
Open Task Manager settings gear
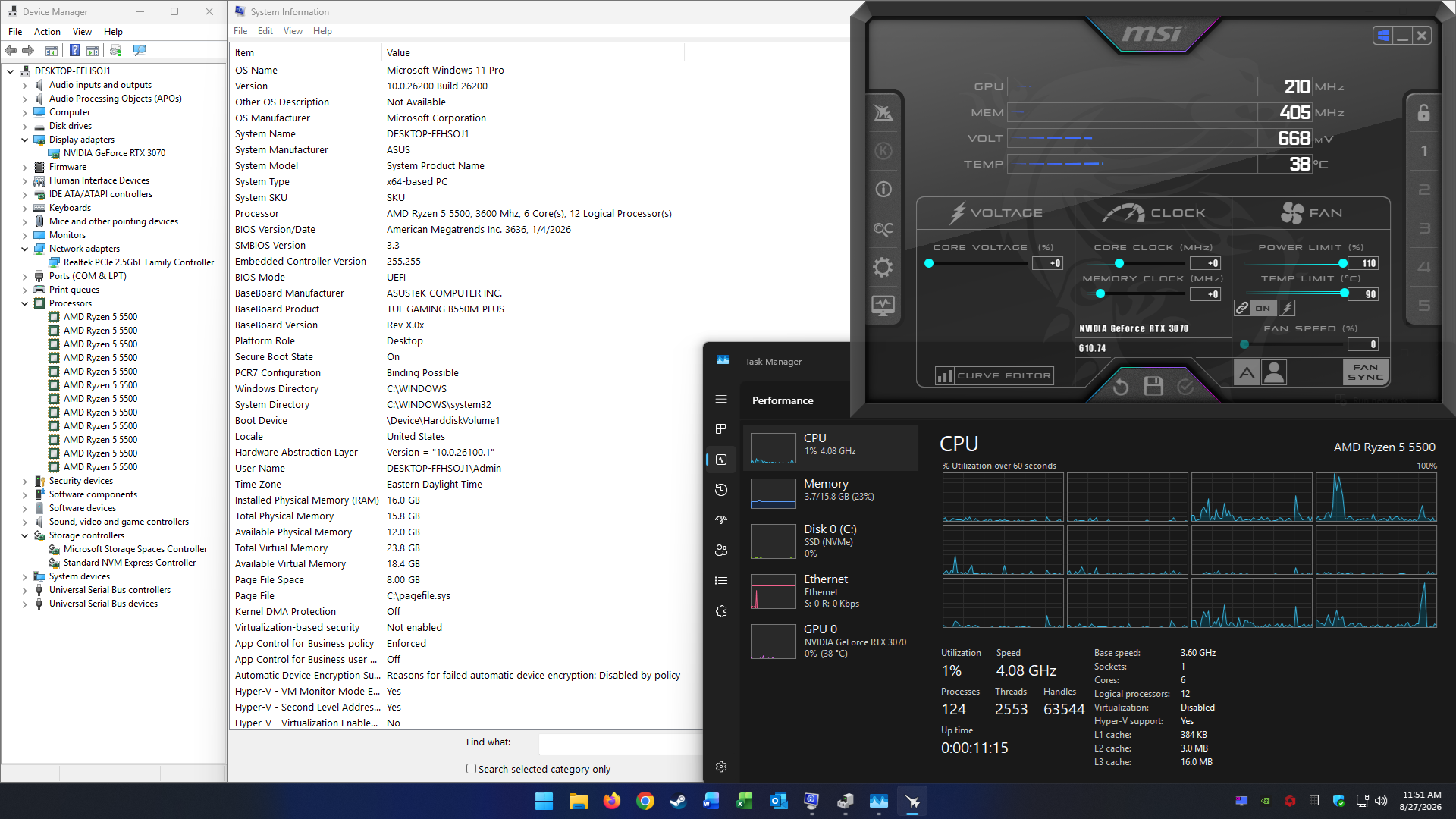point(721,767)
